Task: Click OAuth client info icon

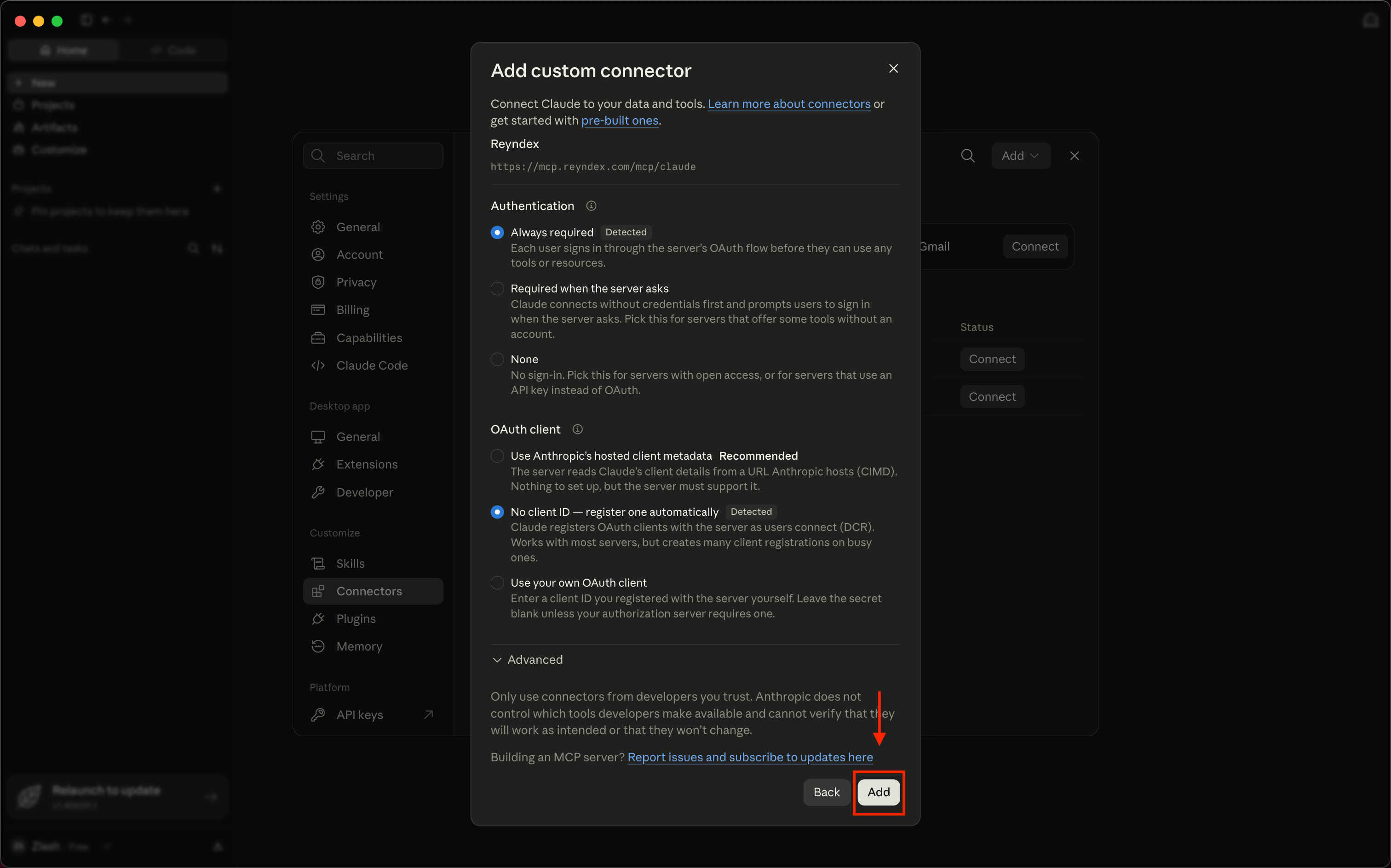Action: tap(578, 429)
